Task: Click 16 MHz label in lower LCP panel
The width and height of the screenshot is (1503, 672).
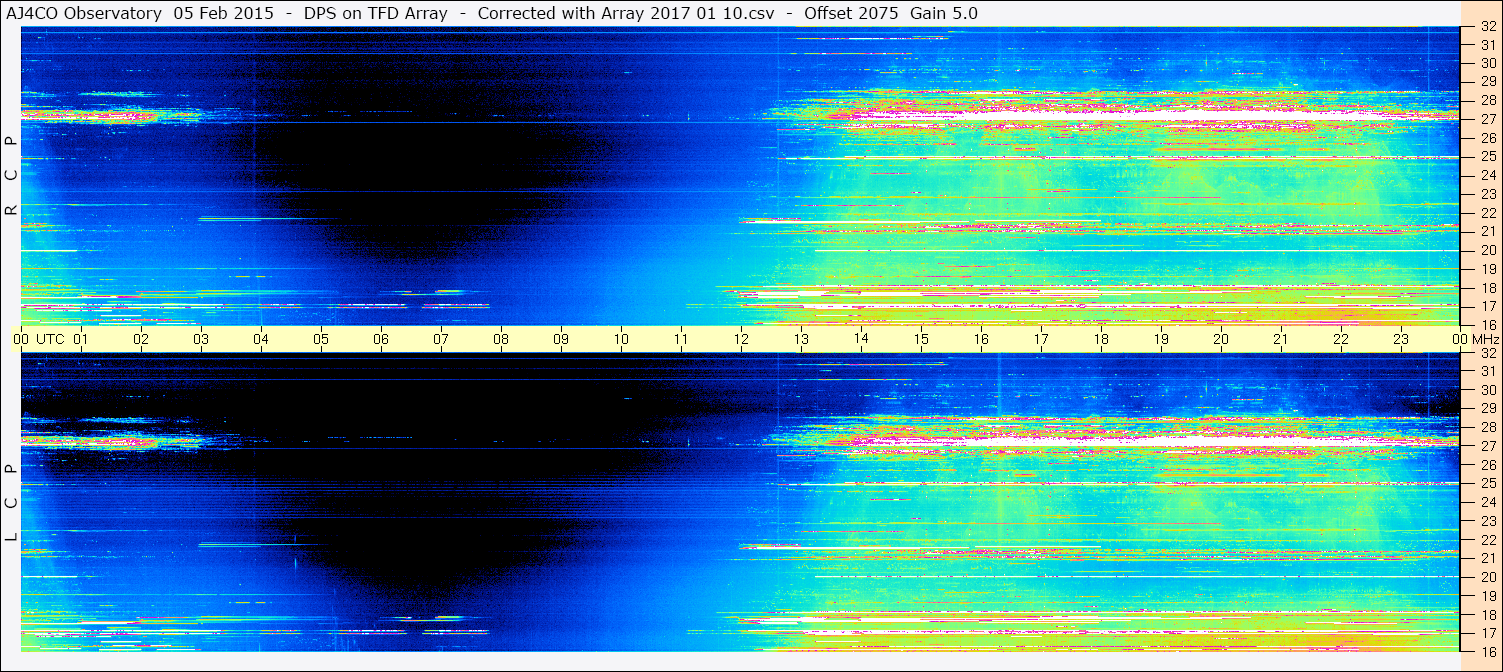Action: click(1487, 651)
